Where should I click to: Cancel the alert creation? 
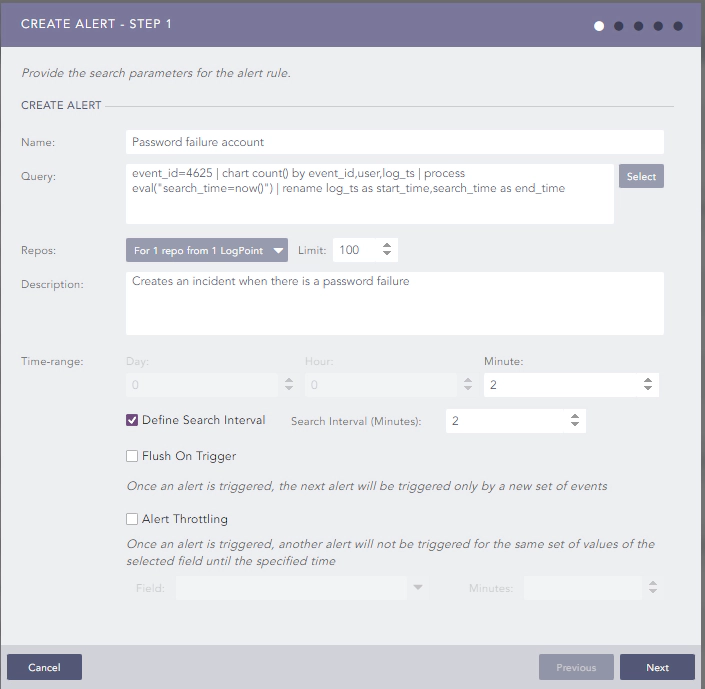click(44, 667)
